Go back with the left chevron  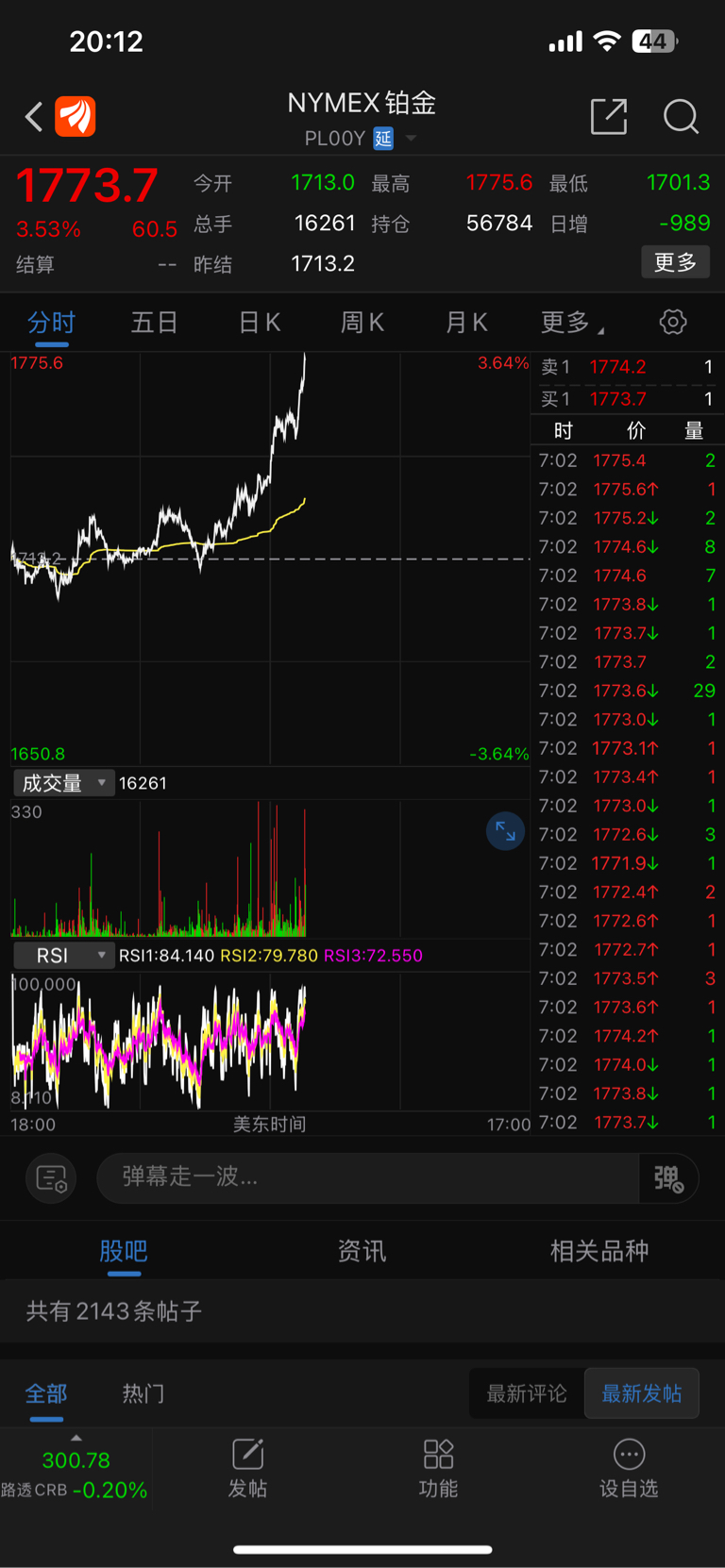[x=34, y=117]
